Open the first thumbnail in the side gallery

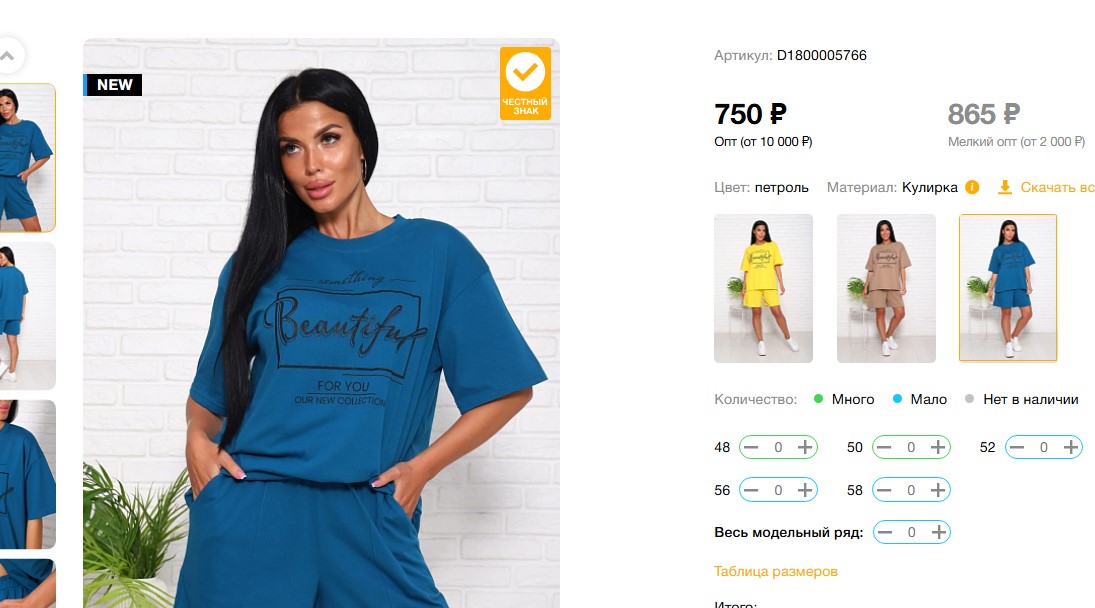coord(27,158)
